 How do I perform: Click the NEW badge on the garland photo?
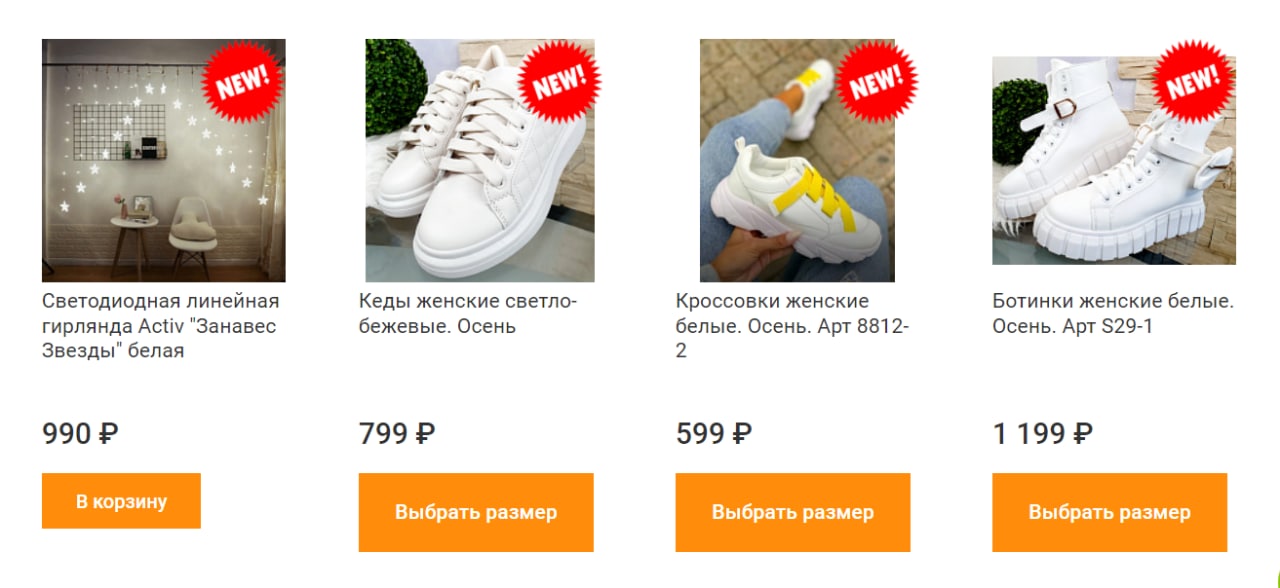pos(243,82)
